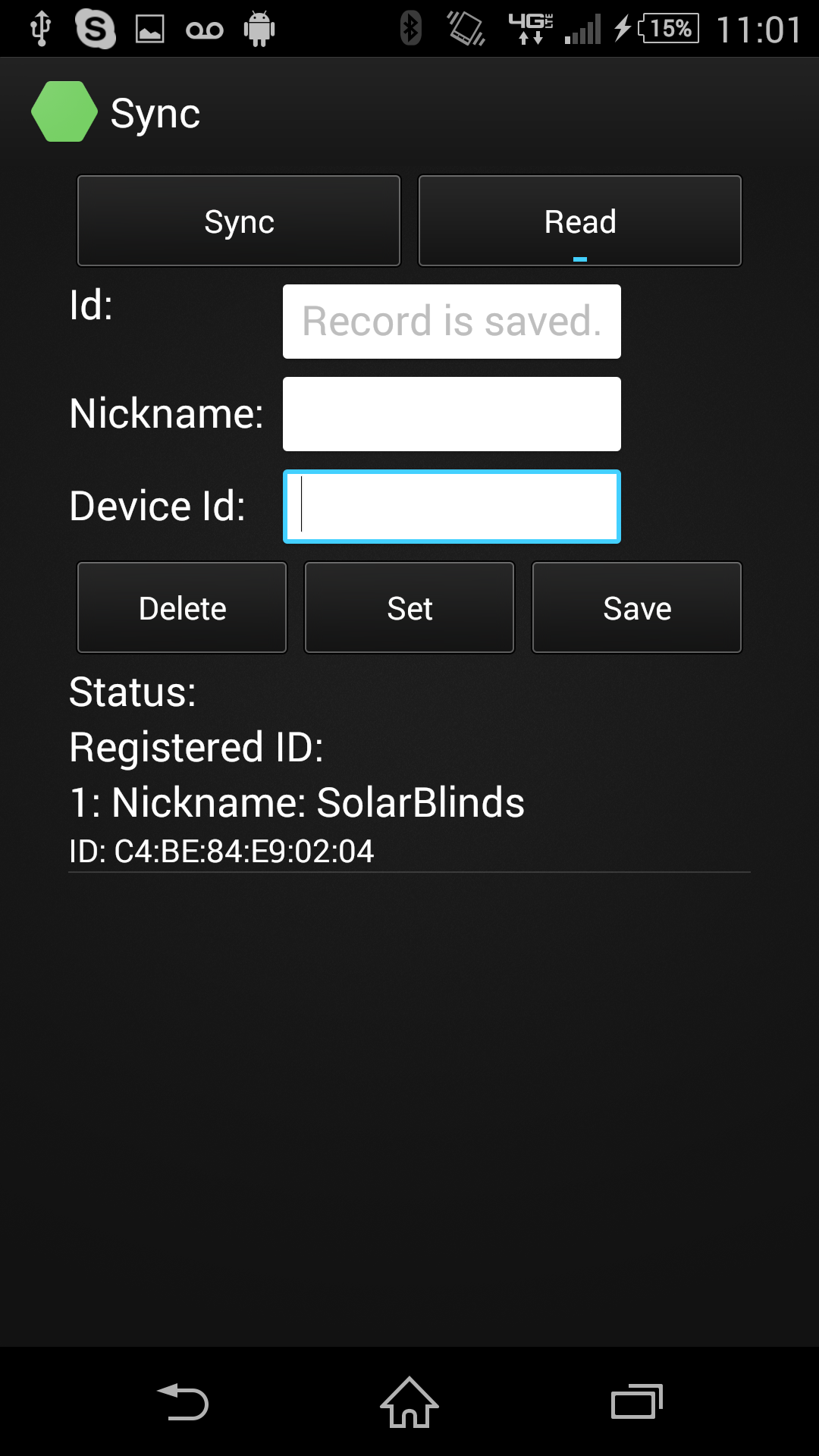
Task: Tap the Home navigation icon
Action: pos(409,1401)
